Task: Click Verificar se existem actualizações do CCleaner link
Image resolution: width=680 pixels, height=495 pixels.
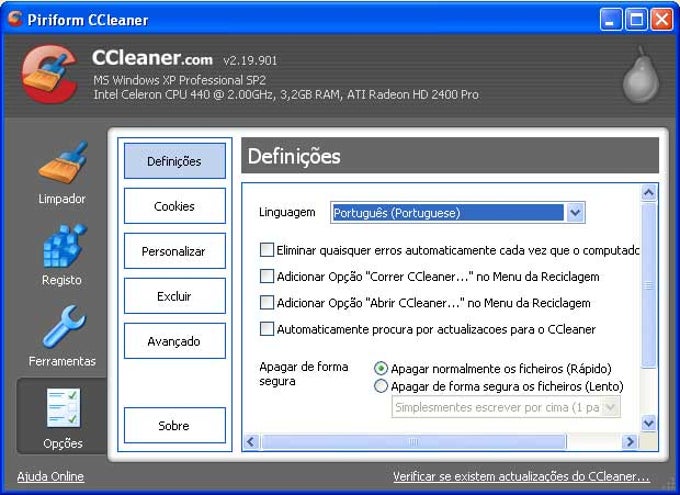Action: pyautogui.click(x=521, y=476)
